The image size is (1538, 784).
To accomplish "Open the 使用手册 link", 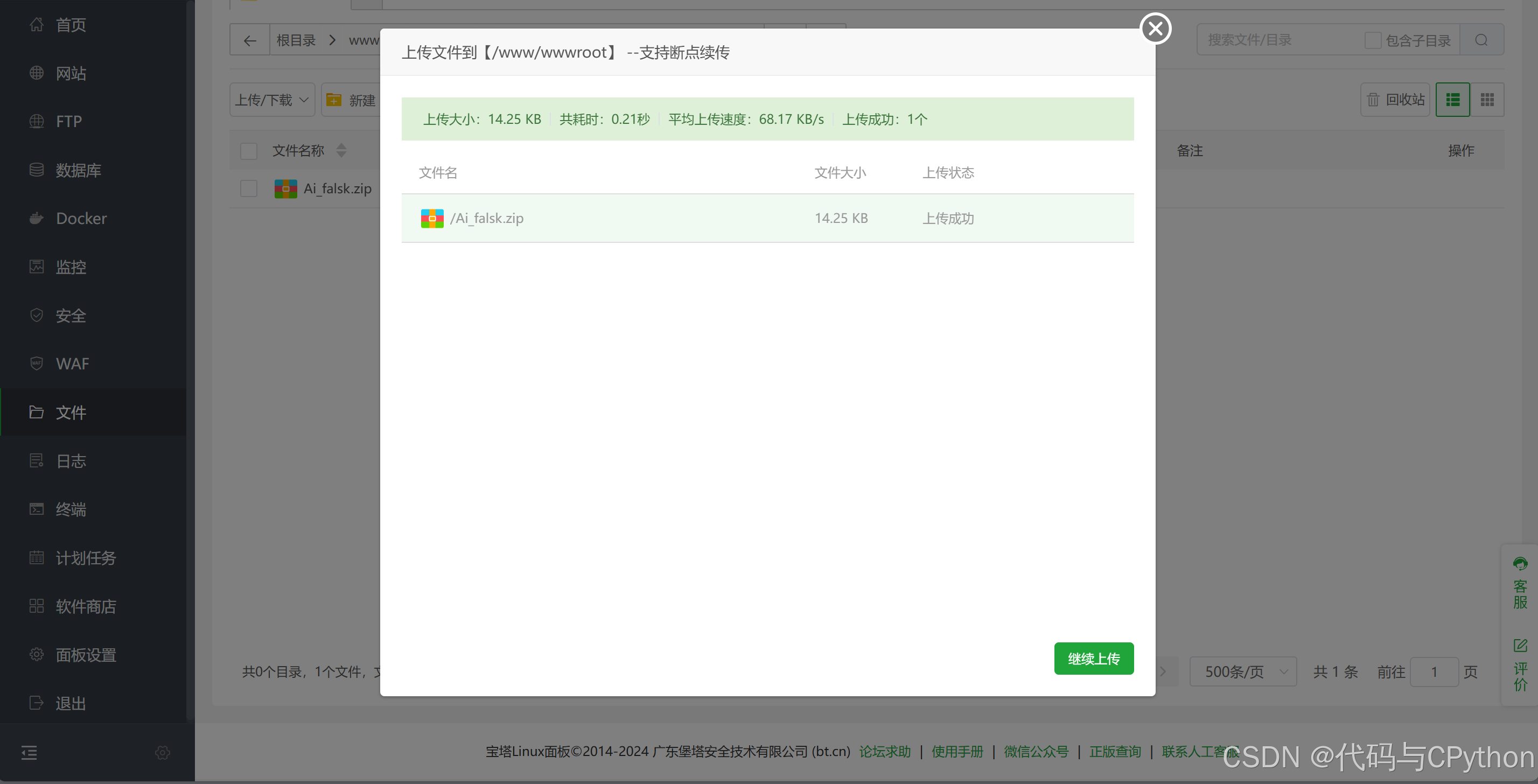I will (x=957, y=751).
